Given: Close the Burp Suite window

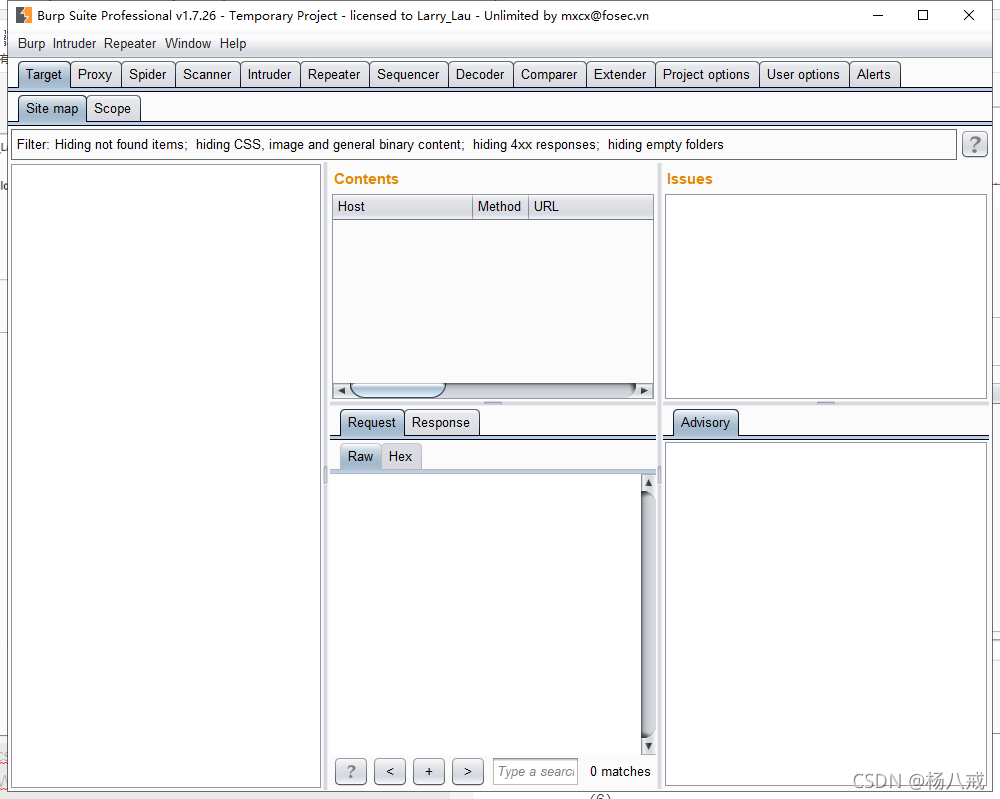Looking at the screenshot, I should (x=969, y=15).
